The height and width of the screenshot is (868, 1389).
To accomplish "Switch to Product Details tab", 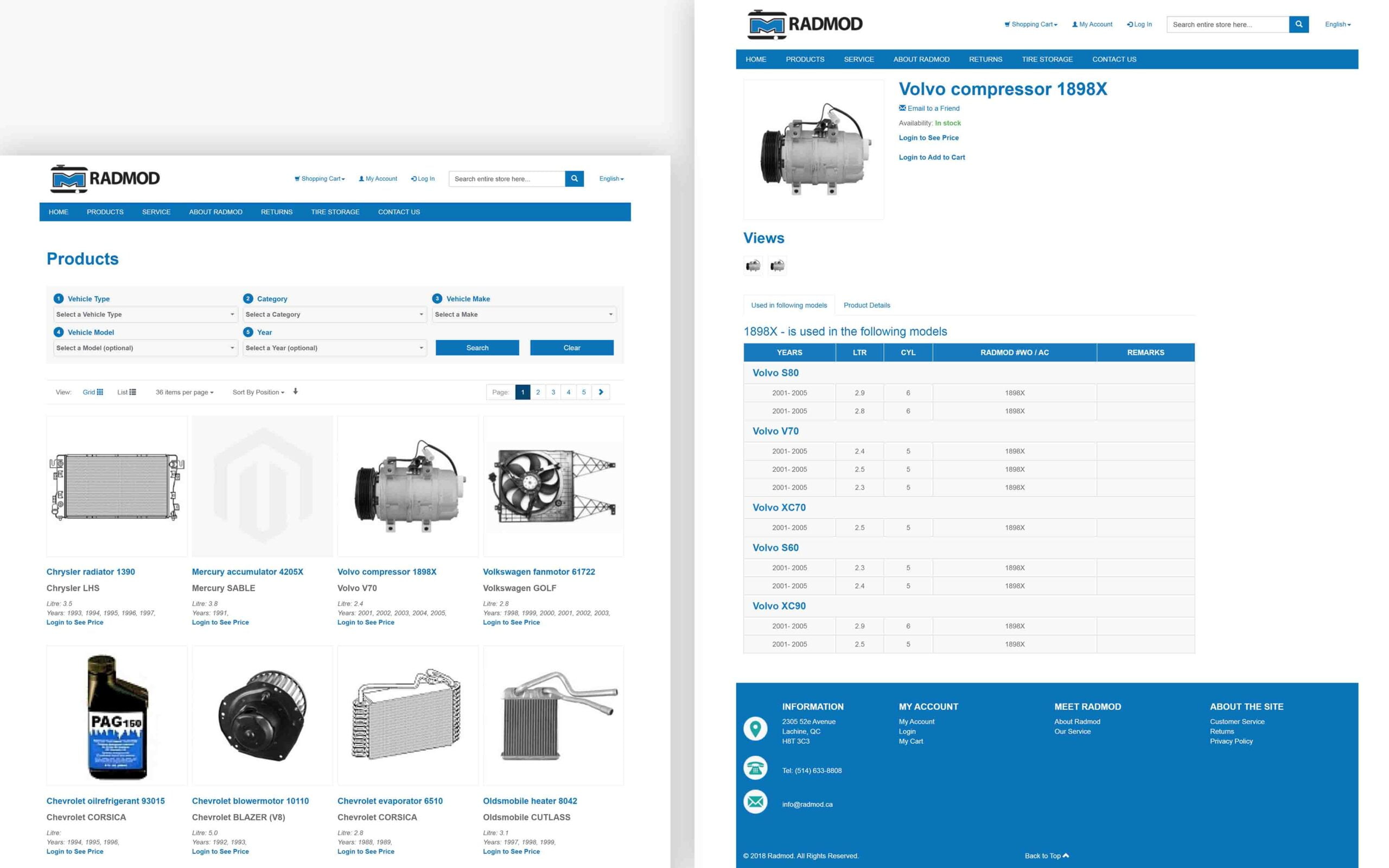I will 866,305.
